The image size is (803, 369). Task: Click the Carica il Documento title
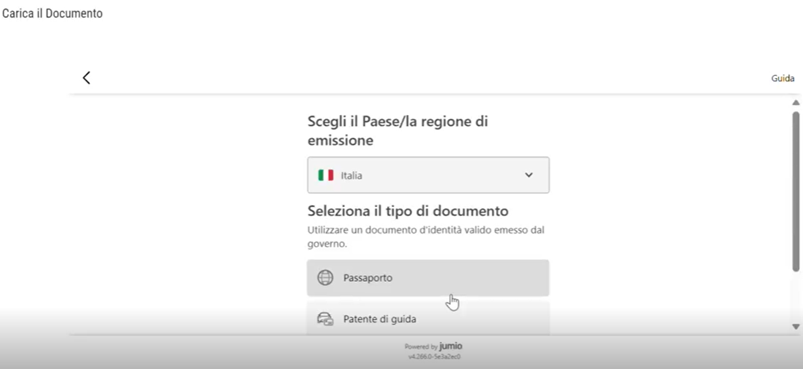[x=52, y=14]
